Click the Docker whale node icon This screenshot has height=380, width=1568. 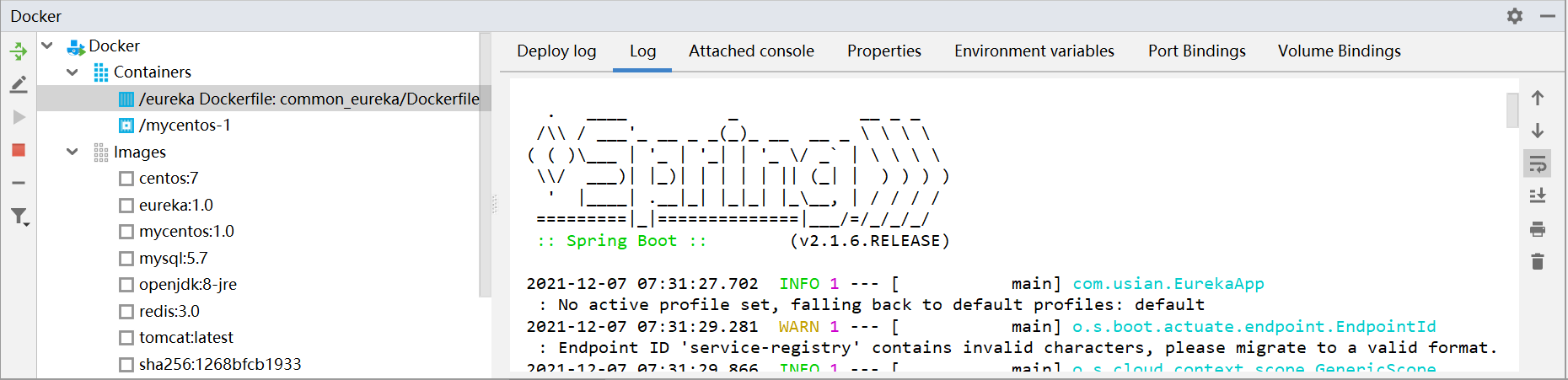coord(76,46)
